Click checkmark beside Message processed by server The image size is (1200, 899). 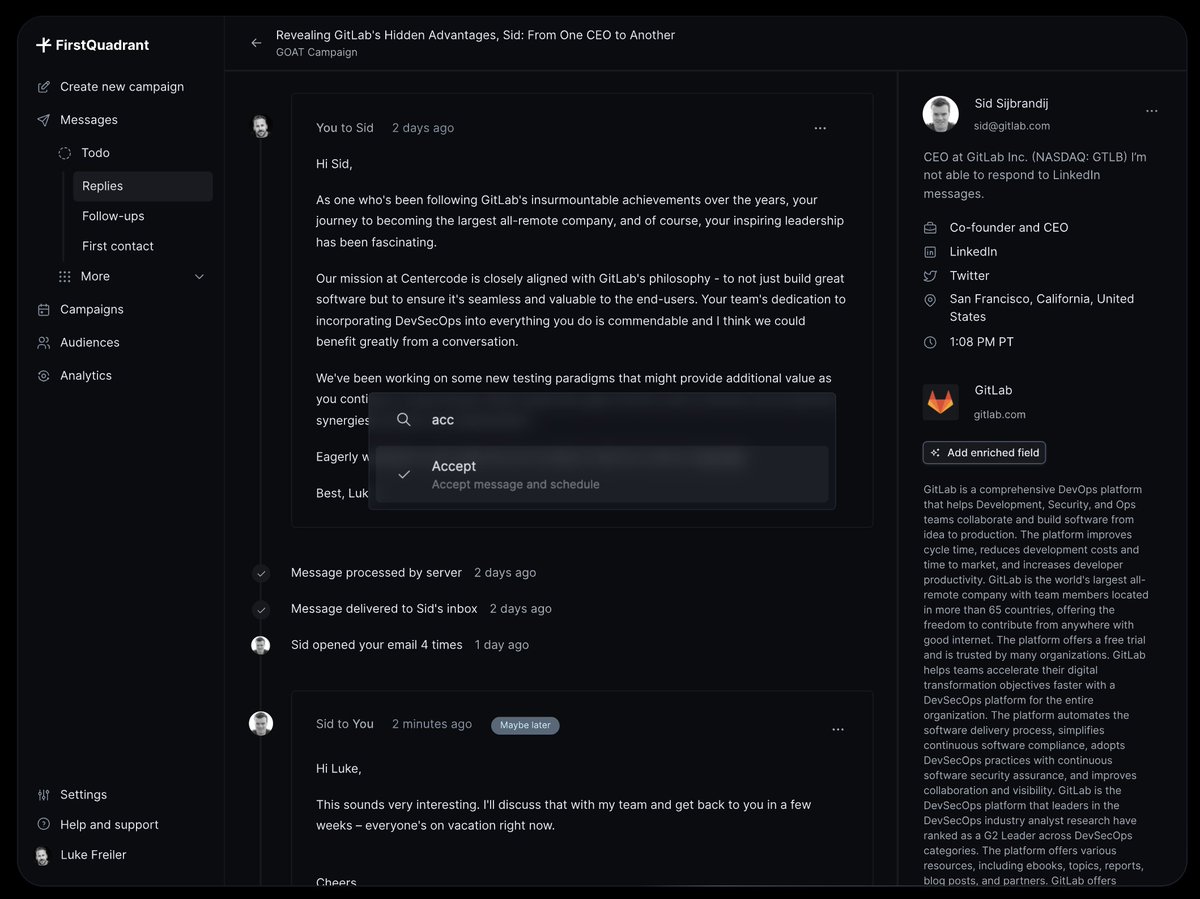pyautogui.click(x=261, y=573)
